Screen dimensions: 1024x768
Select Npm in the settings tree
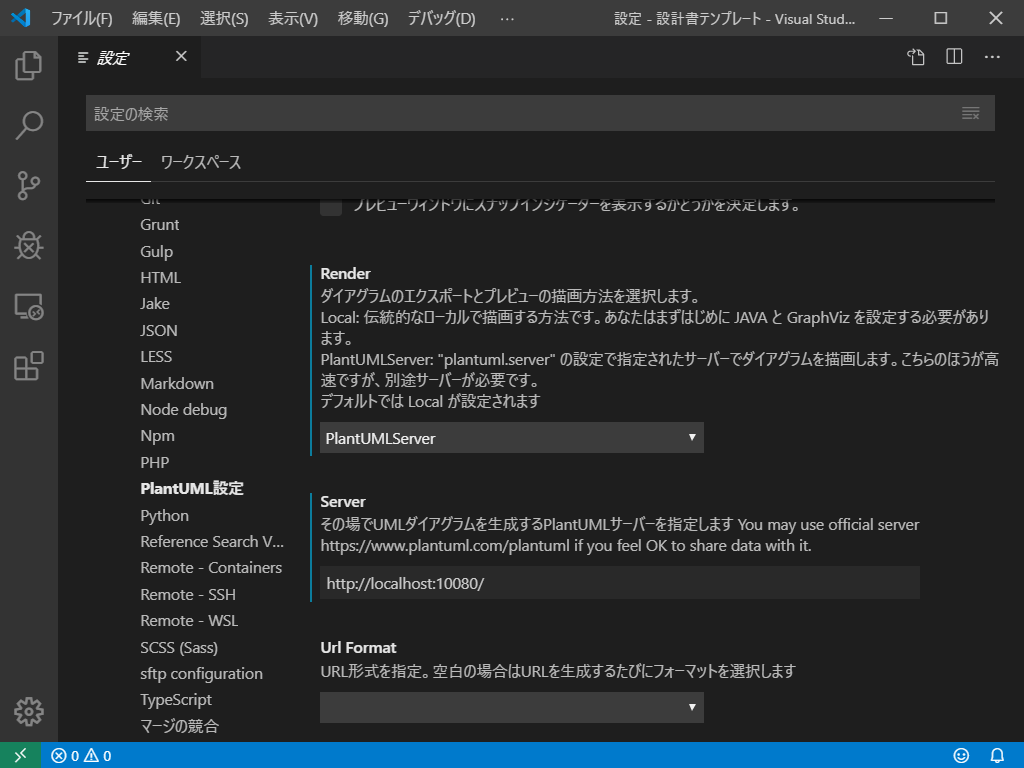point(157,436)
